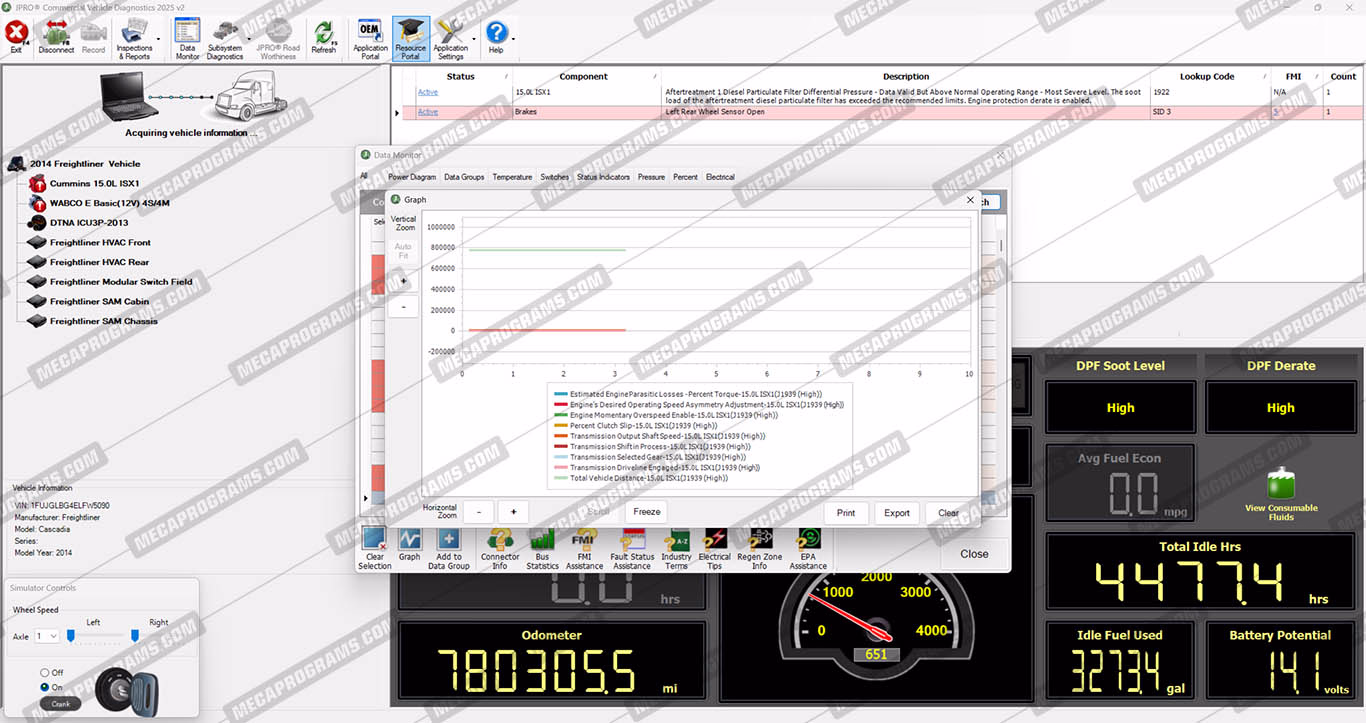Switch to the Status Indicators tab
Screen dimensions: 1366x723
603,177
